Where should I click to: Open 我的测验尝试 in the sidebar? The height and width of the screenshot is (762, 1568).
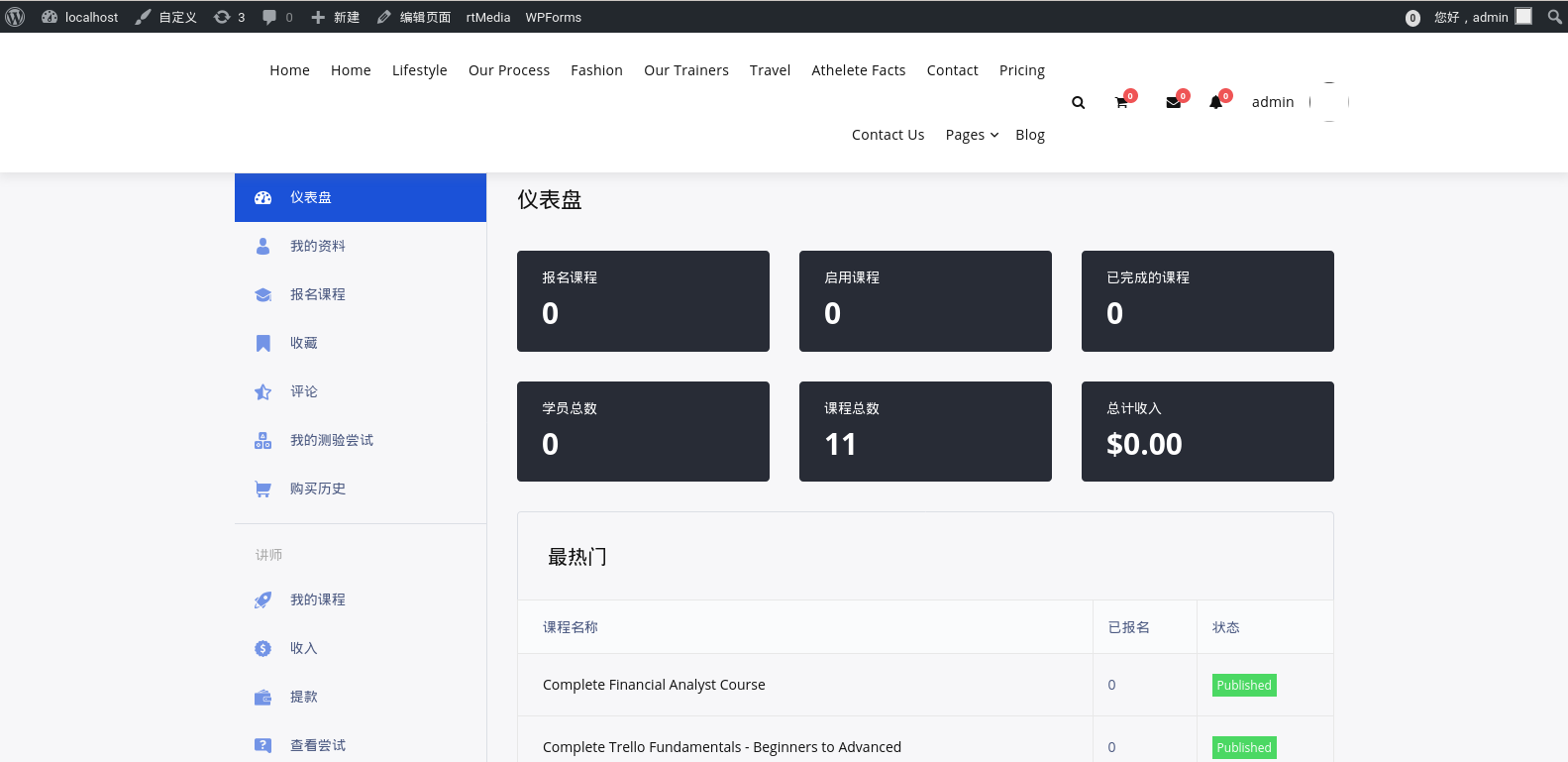331,440
